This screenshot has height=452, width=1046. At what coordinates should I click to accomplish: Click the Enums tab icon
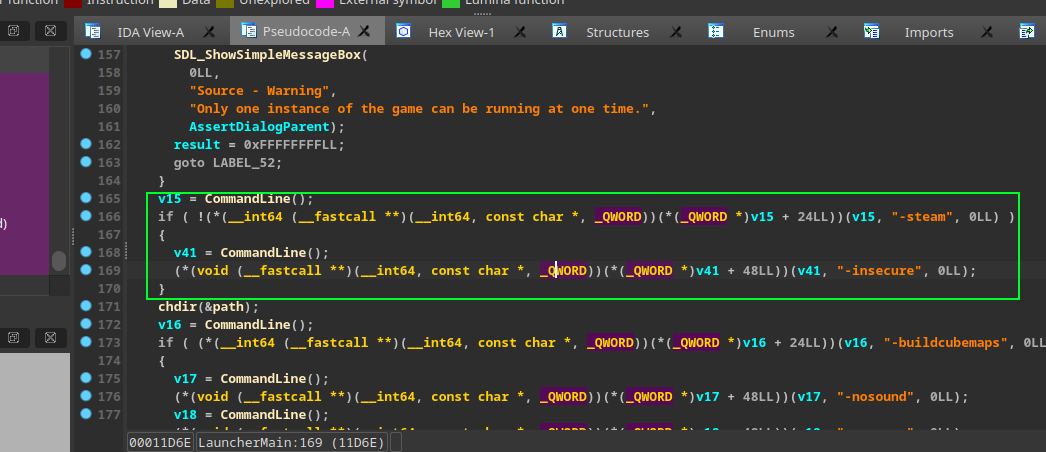pyautogui.click(x=716, y=32)
